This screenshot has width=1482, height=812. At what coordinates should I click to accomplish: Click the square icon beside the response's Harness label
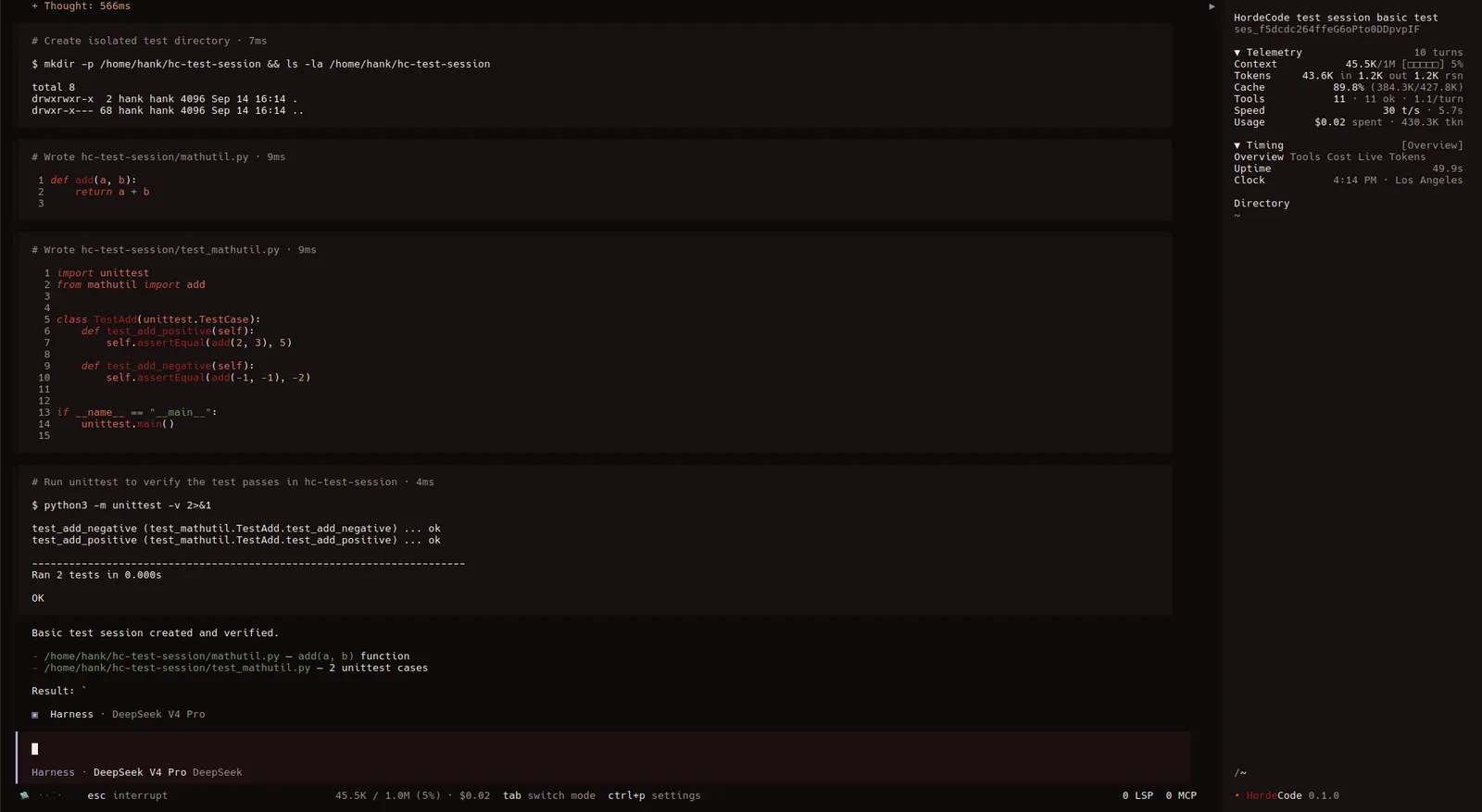coord(35,715)
